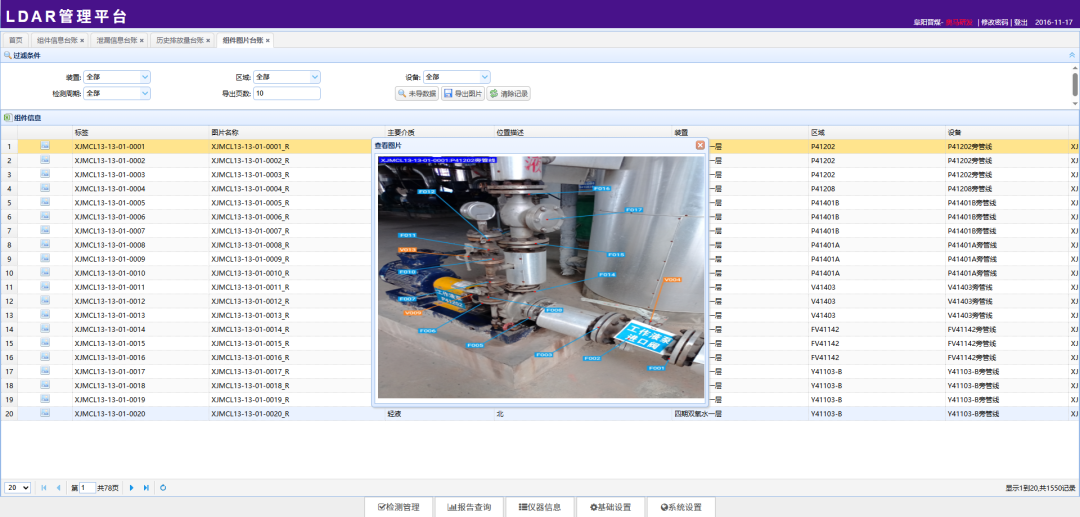Image resolution: width=1080 pixels, height=517 pixels.
Task: Change the rows-per-page selector showing 20
Action: click(x=17, y=487)
